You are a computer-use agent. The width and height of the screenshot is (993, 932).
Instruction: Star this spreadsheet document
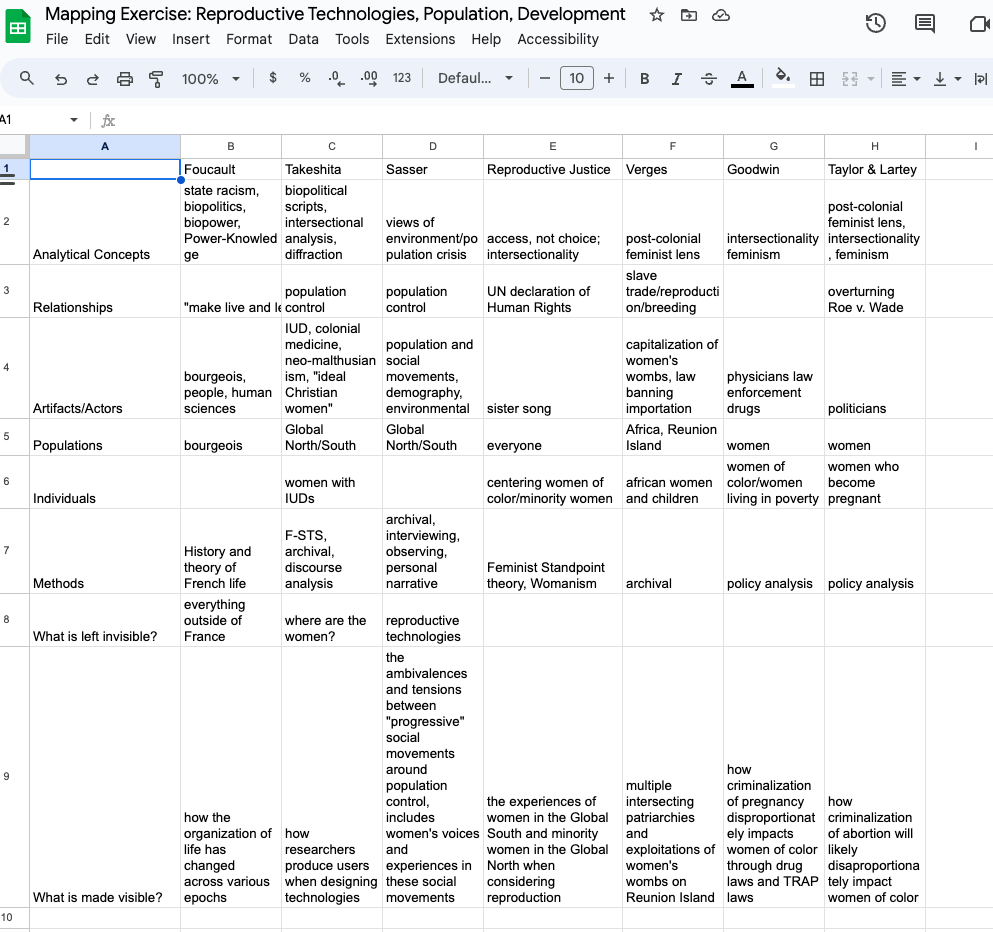pos(657,15)
